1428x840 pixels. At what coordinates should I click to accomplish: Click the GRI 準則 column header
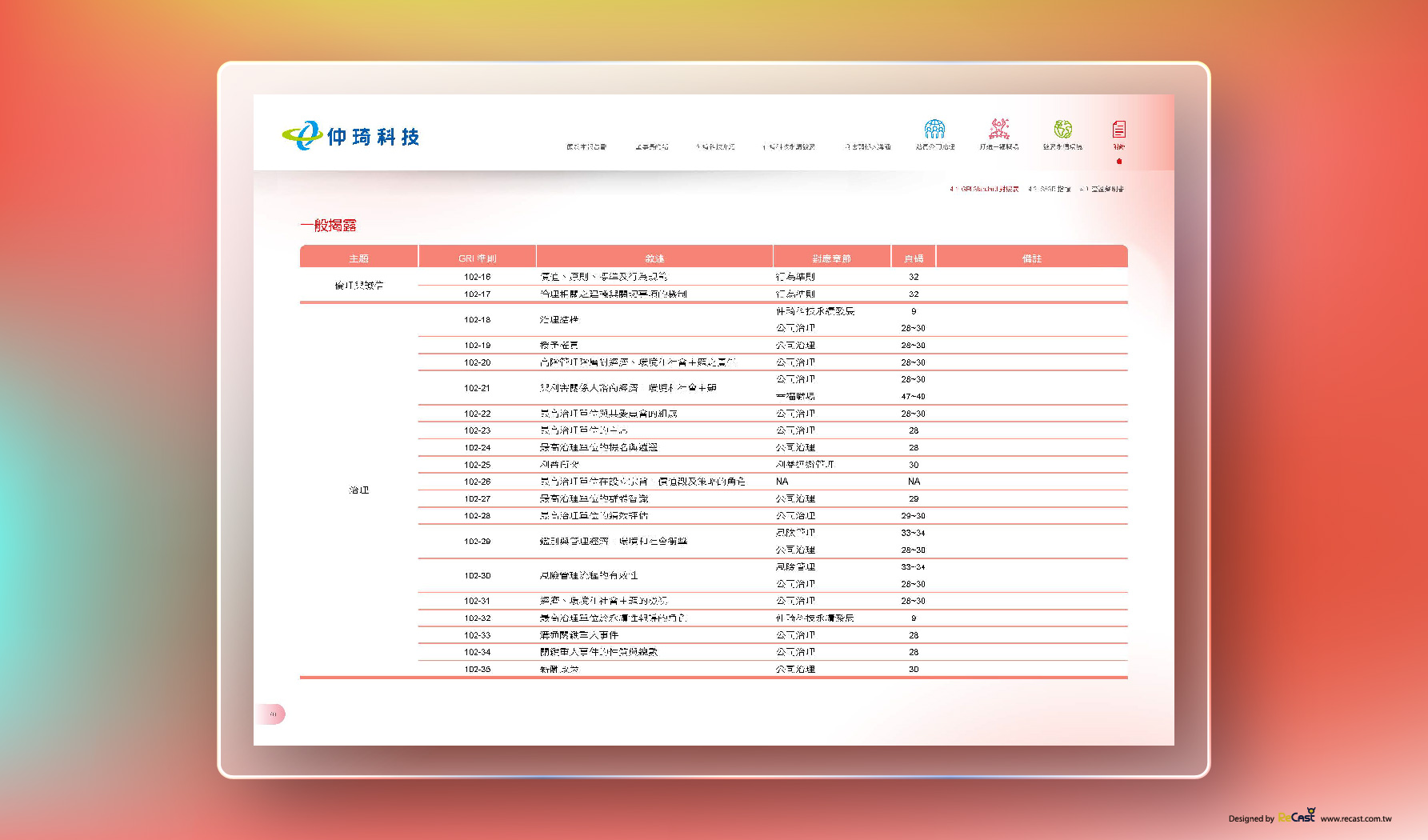(478, 258)
